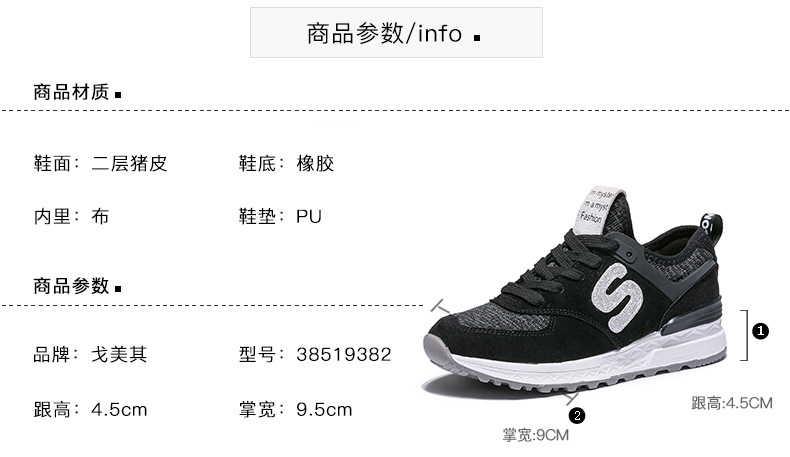The height and width of the screenshot is (457, 790).
Task: Click the PU insole value
Action: (x=309, y=217)
